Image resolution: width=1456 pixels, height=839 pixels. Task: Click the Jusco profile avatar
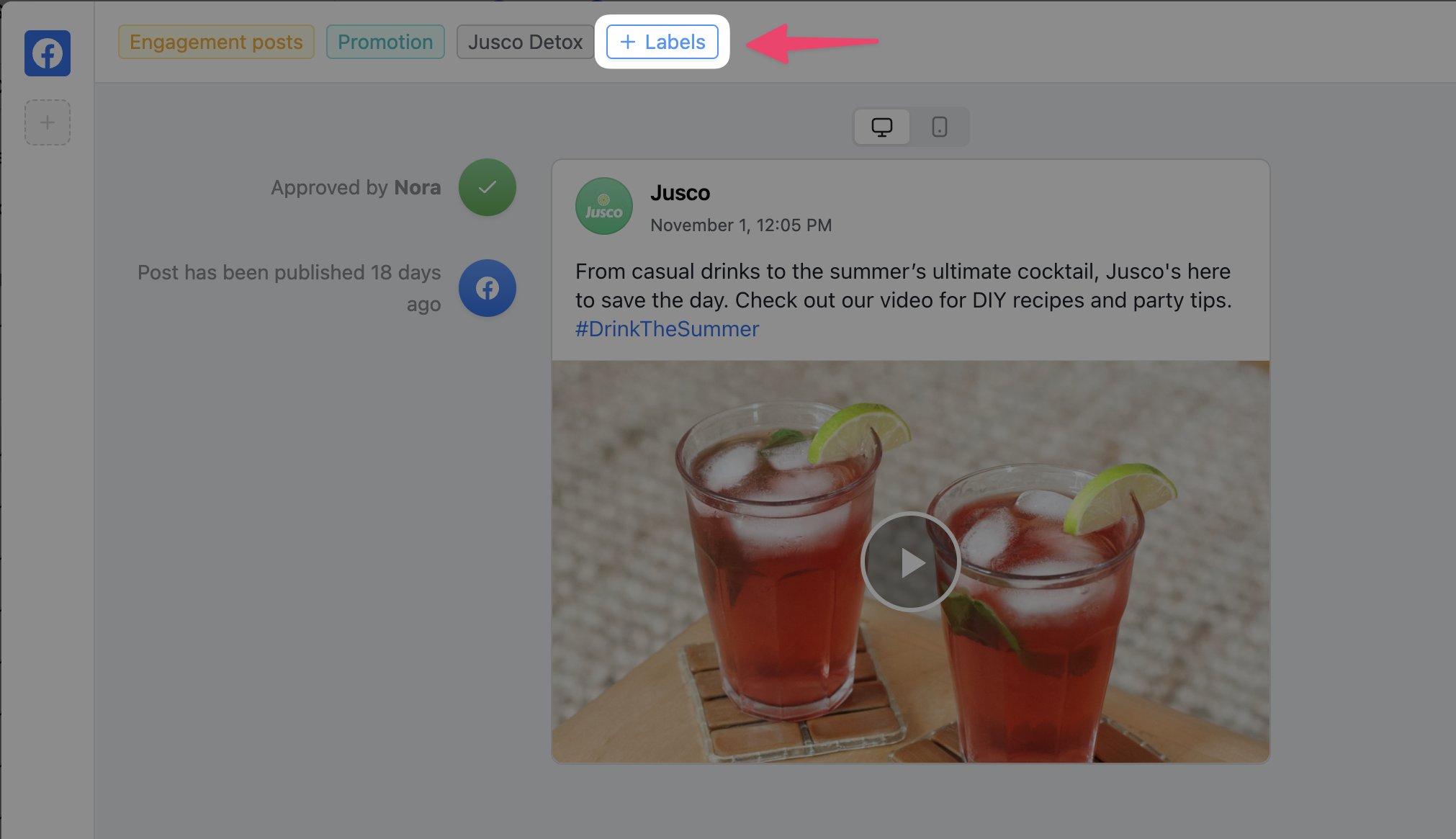603,206
